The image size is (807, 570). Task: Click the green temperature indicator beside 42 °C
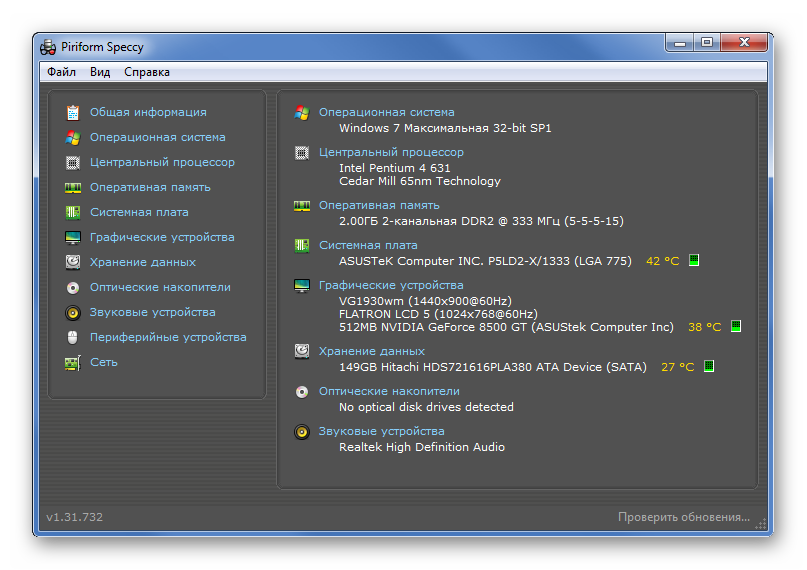coord(694,261)
